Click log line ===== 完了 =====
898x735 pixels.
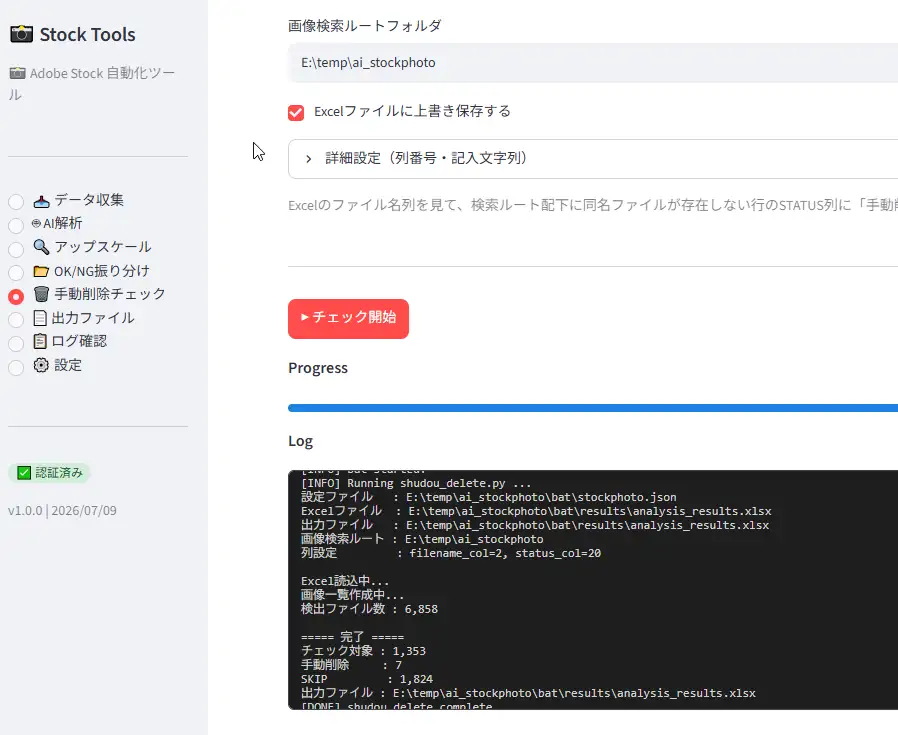coord(353,636)
